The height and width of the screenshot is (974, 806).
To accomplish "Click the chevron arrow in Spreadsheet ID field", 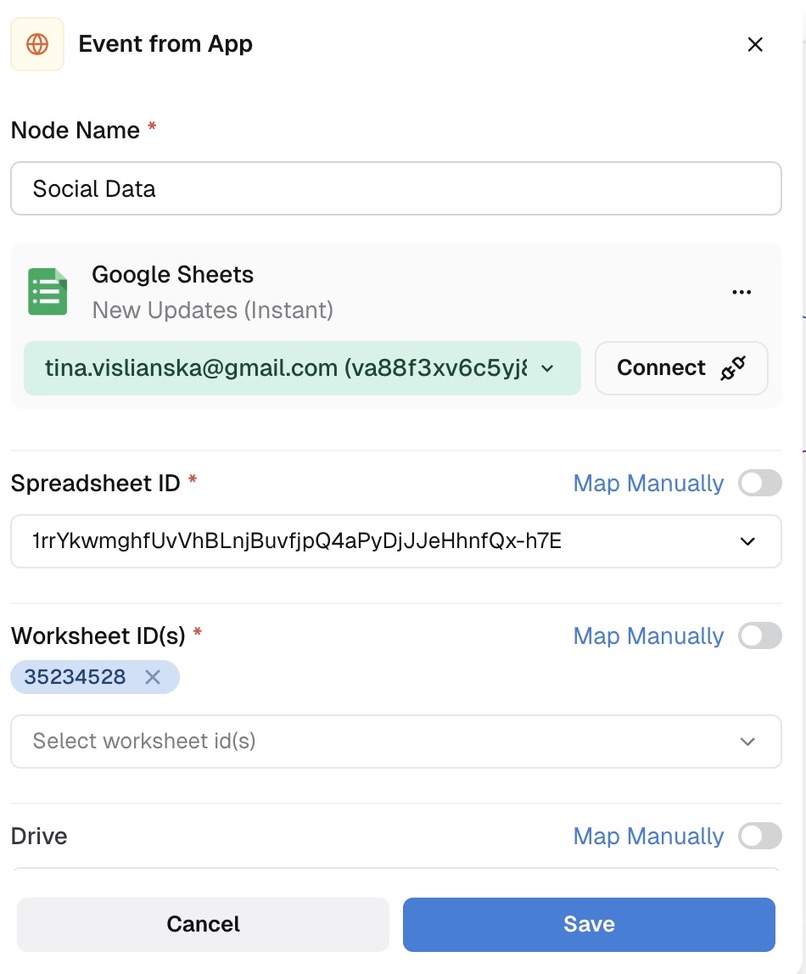I will (748, 542).
